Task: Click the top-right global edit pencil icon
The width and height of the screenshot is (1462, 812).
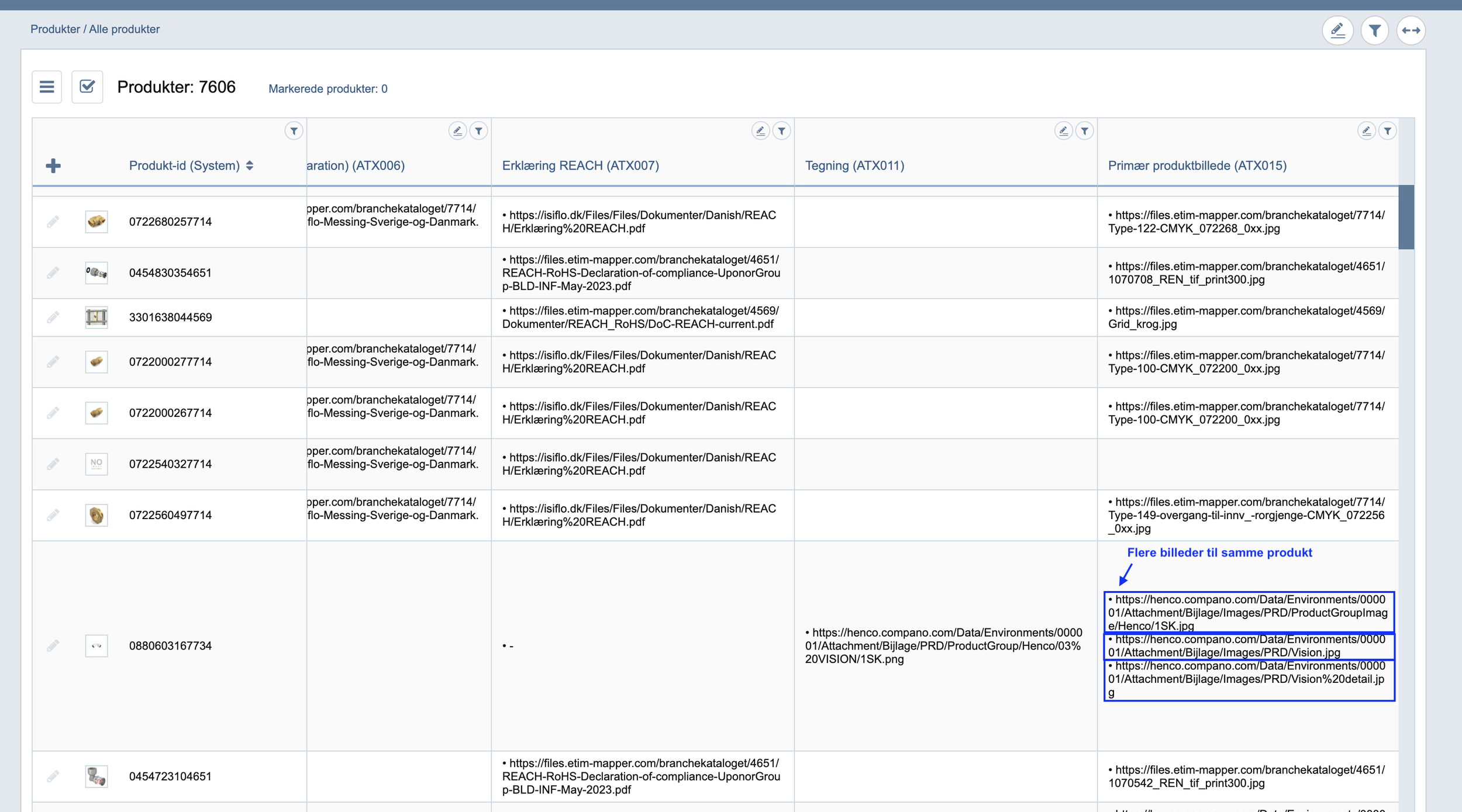Action: (1337, 30)
